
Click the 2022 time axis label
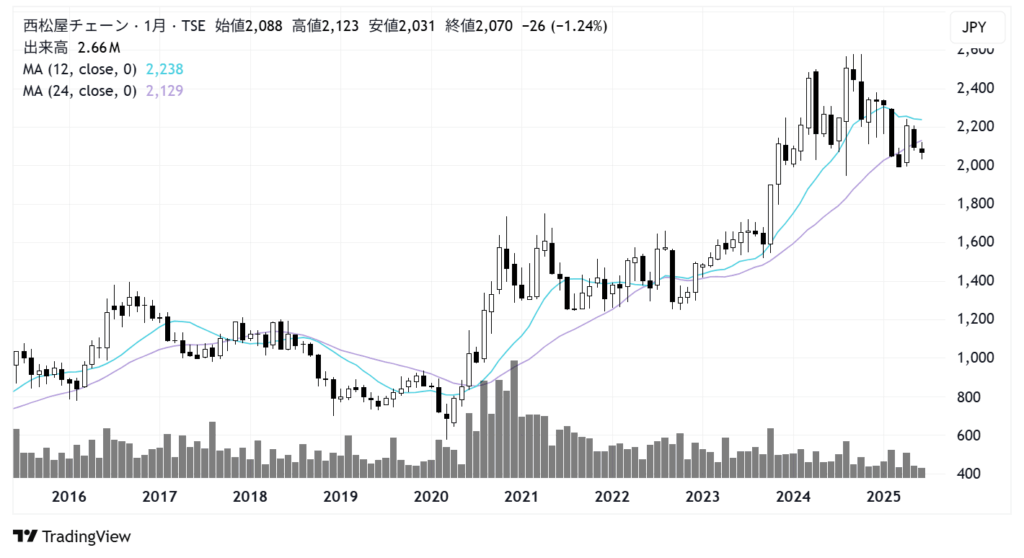612,497
